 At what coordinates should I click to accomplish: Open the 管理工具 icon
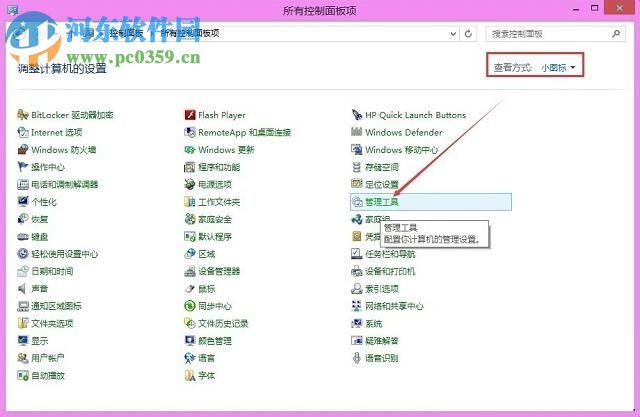pyautogui.click(x=357, y=202)
